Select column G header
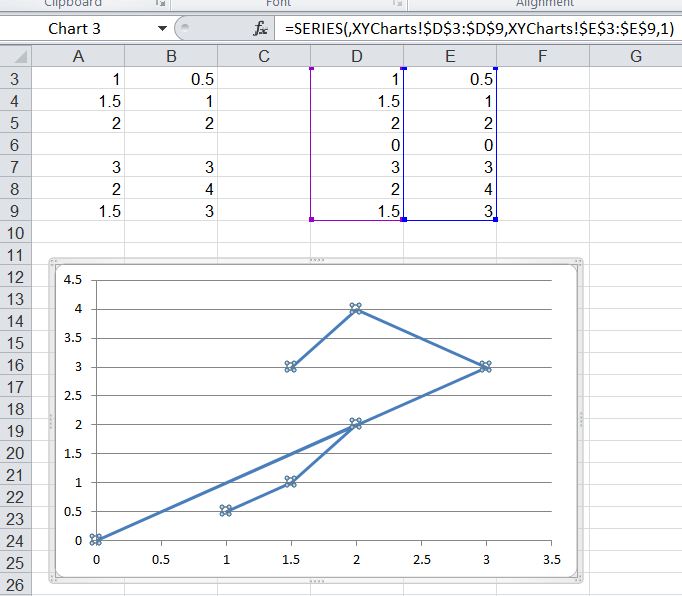Screen dimensions: 682x596 [x=635, y=57]
